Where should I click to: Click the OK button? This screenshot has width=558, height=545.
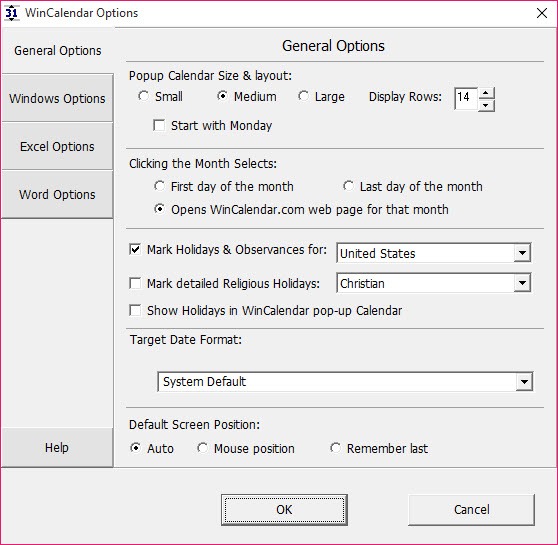point(284,510)
